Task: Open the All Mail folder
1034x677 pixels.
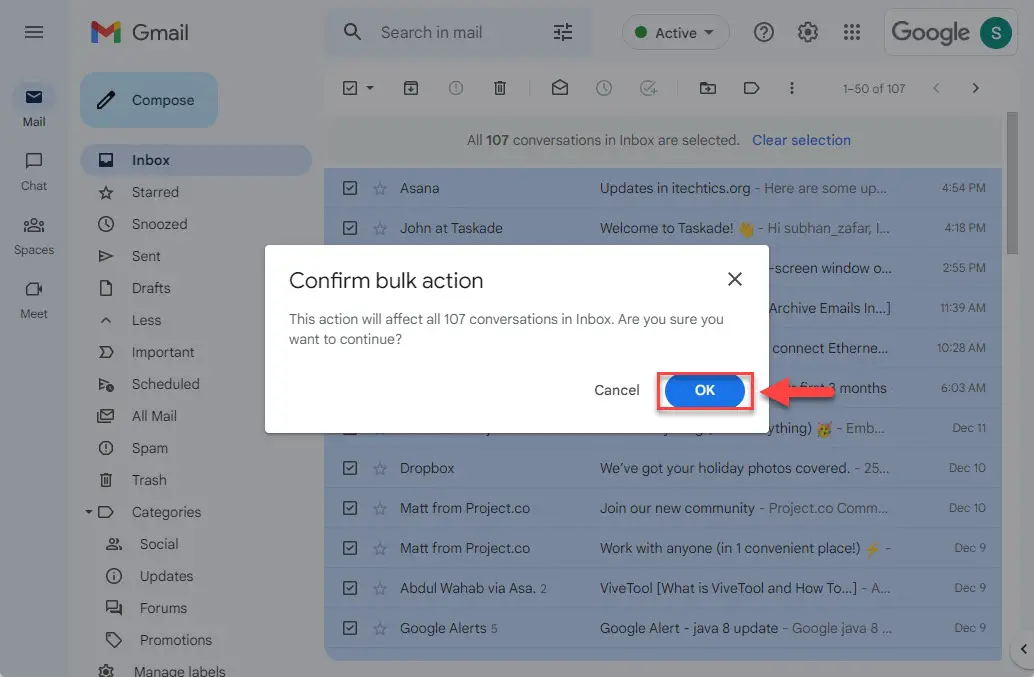Action: click(x=154, y=416)
